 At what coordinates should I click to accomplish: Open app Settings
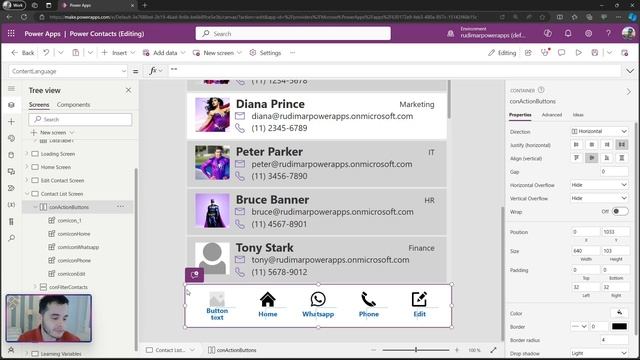click(x=265, y=53)
